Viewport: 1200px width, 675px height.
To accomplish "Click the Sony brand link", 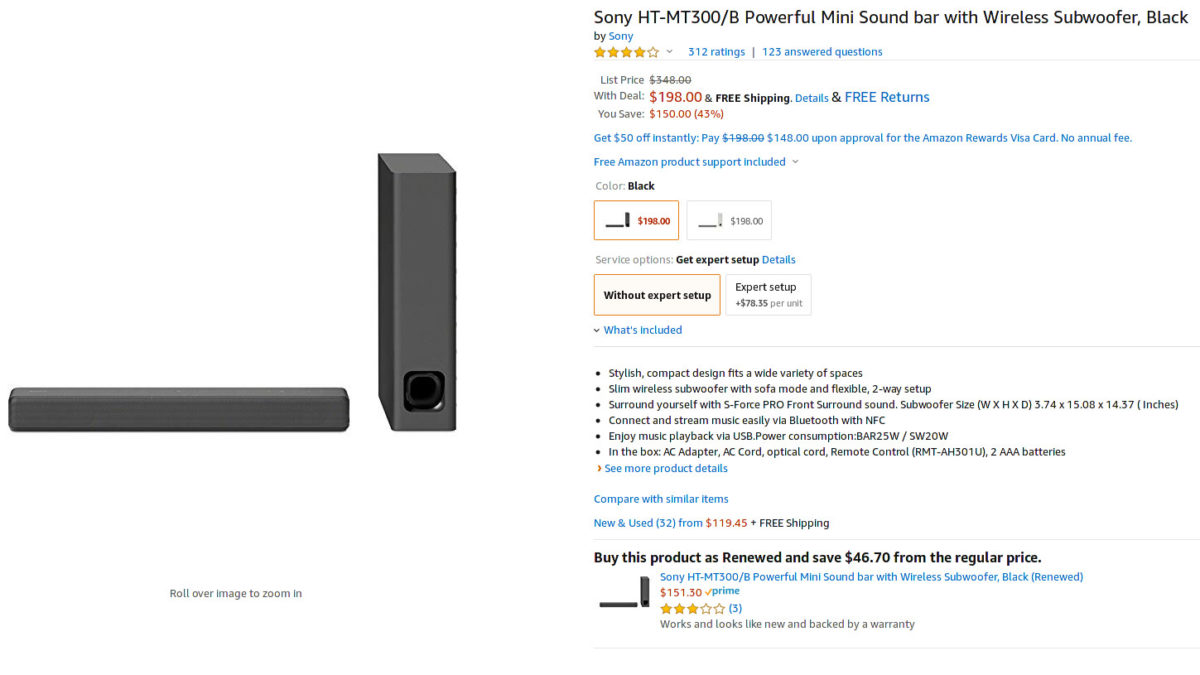I will 621,36.
